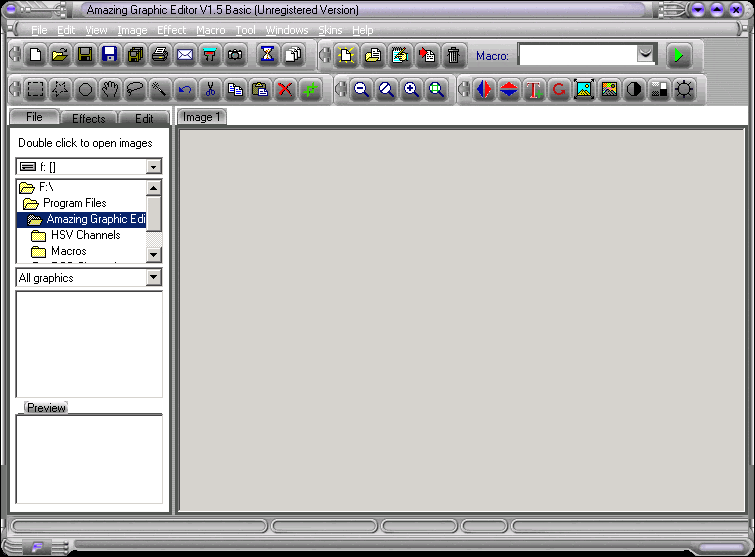Select the ellipse selection tool
755x557 pixels.
click(85, 90)
